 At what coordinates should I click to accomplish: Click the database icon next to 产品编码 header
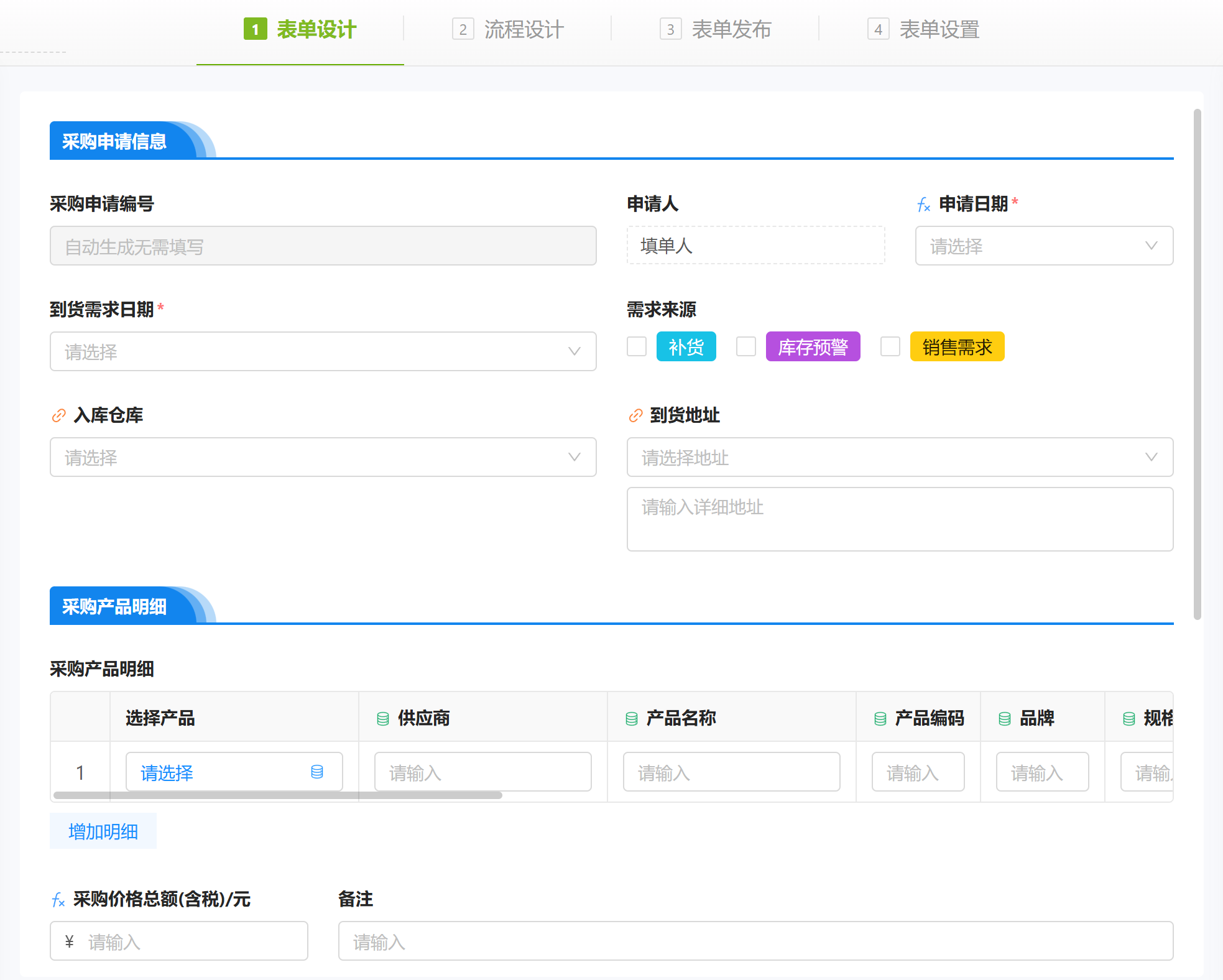tap(880, 719)
